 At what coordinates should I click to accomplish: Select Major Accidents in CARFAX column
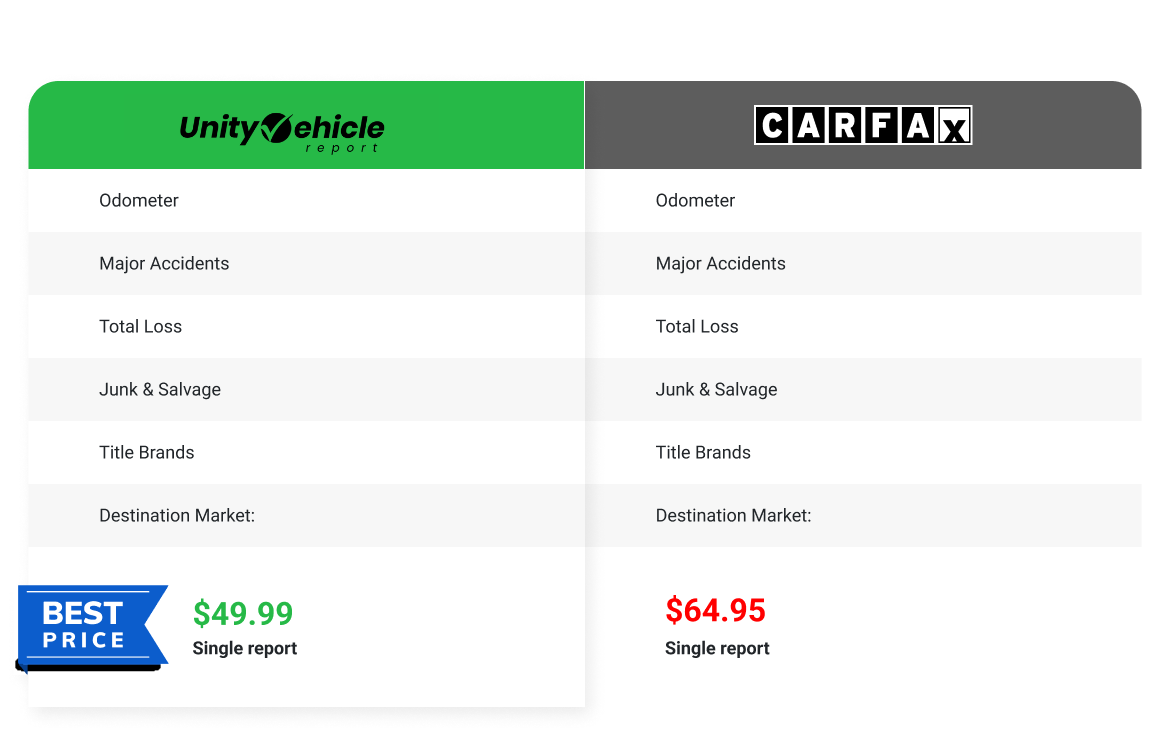[720, 263]
